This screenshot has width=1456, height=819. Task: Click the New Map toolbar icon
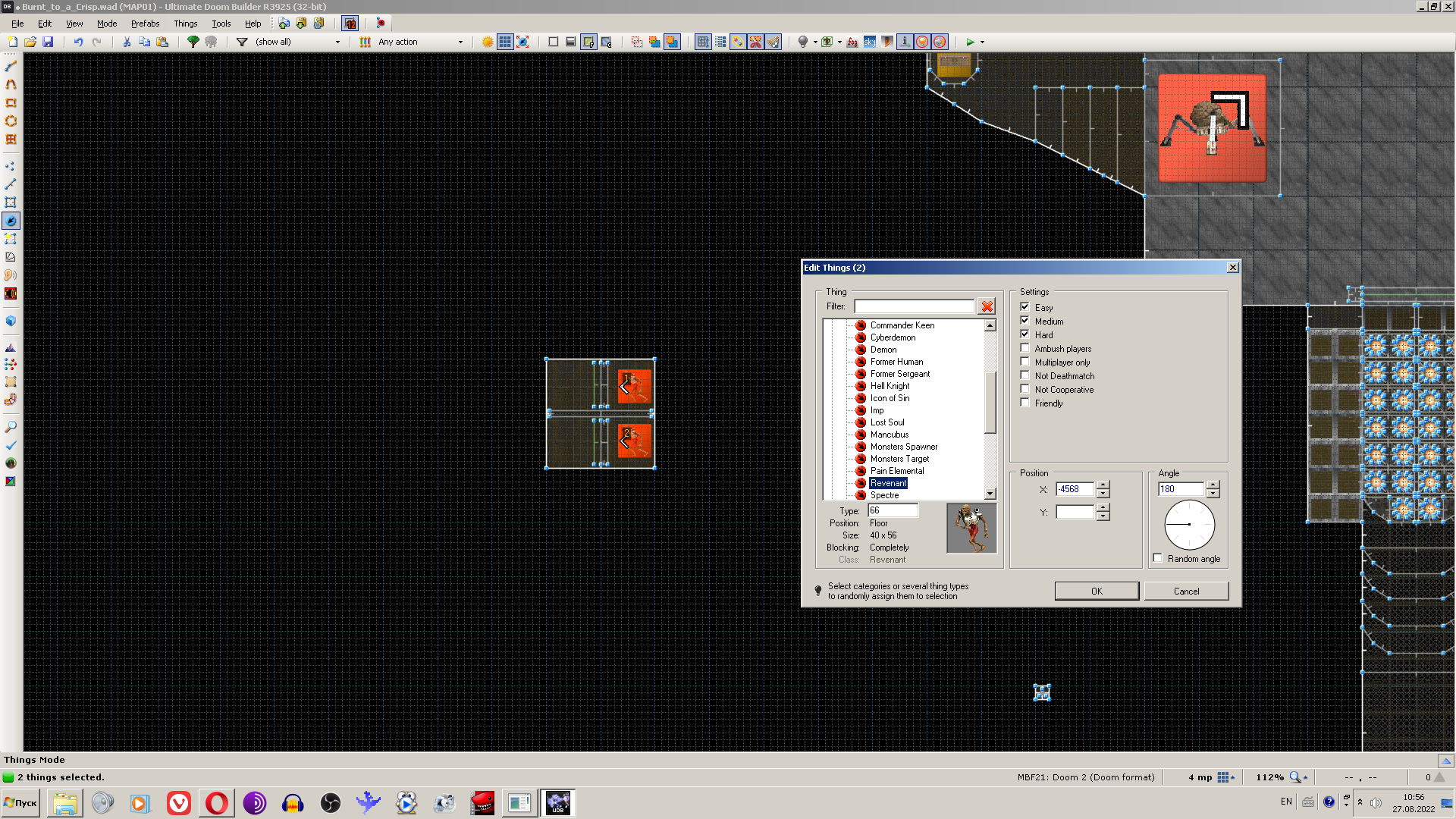pos(12,42)
